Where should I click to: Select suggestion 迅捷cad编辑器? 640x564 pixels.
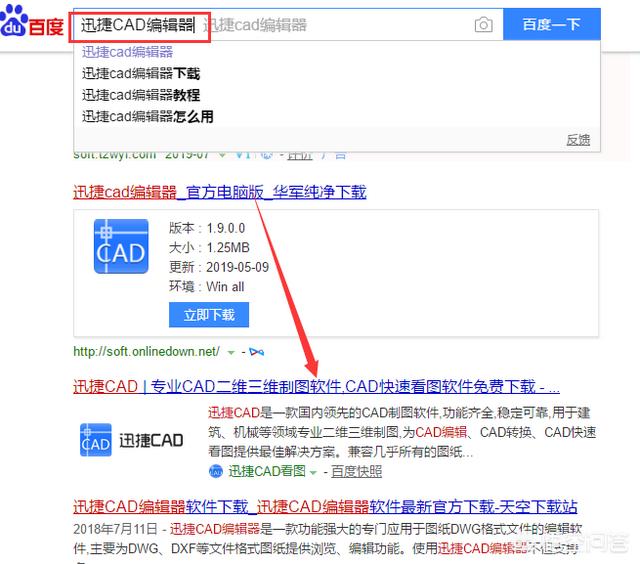pyautogui.click(x=127, y=52)
